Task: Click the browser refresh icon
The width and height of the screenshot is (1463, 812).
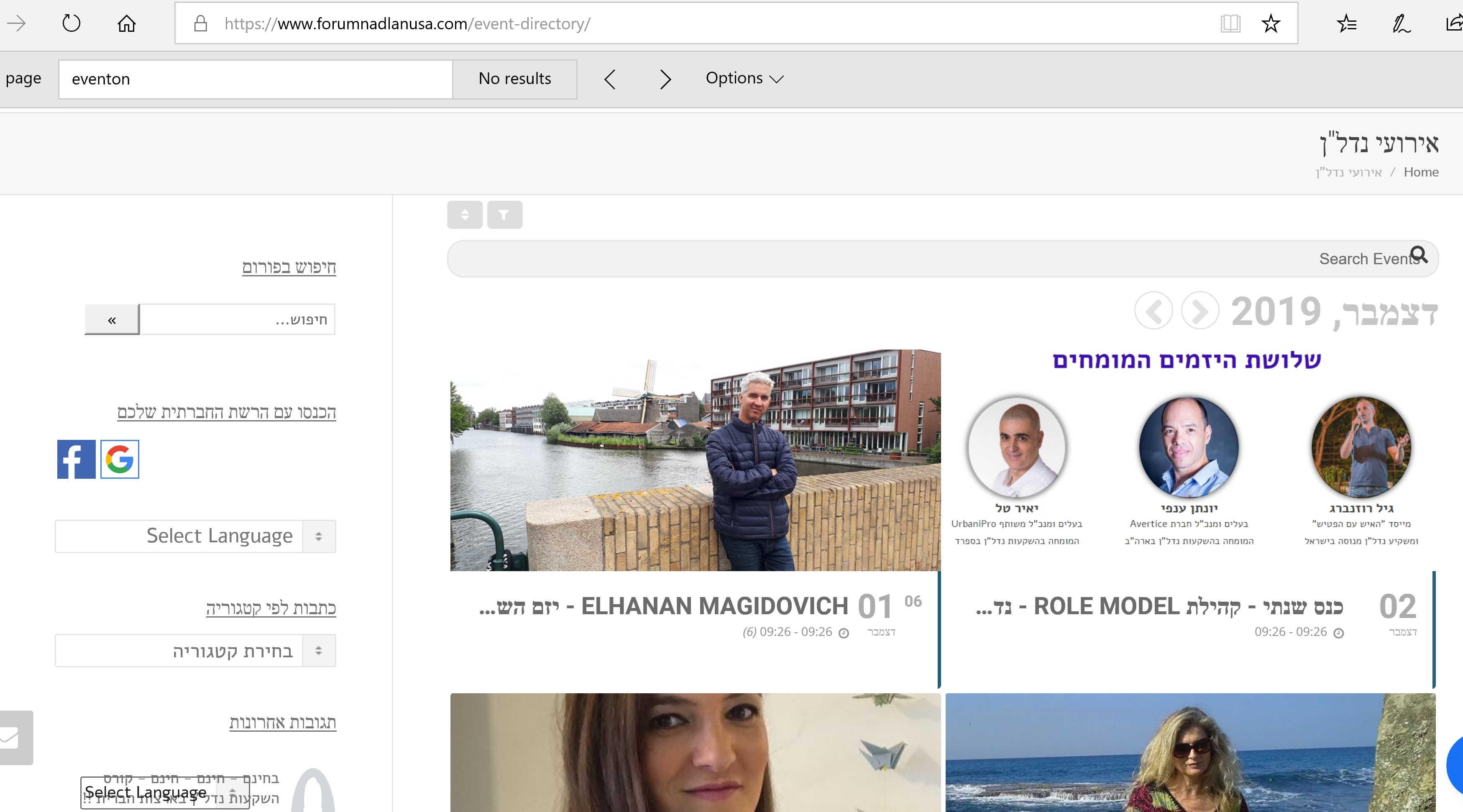Action: 71,23
